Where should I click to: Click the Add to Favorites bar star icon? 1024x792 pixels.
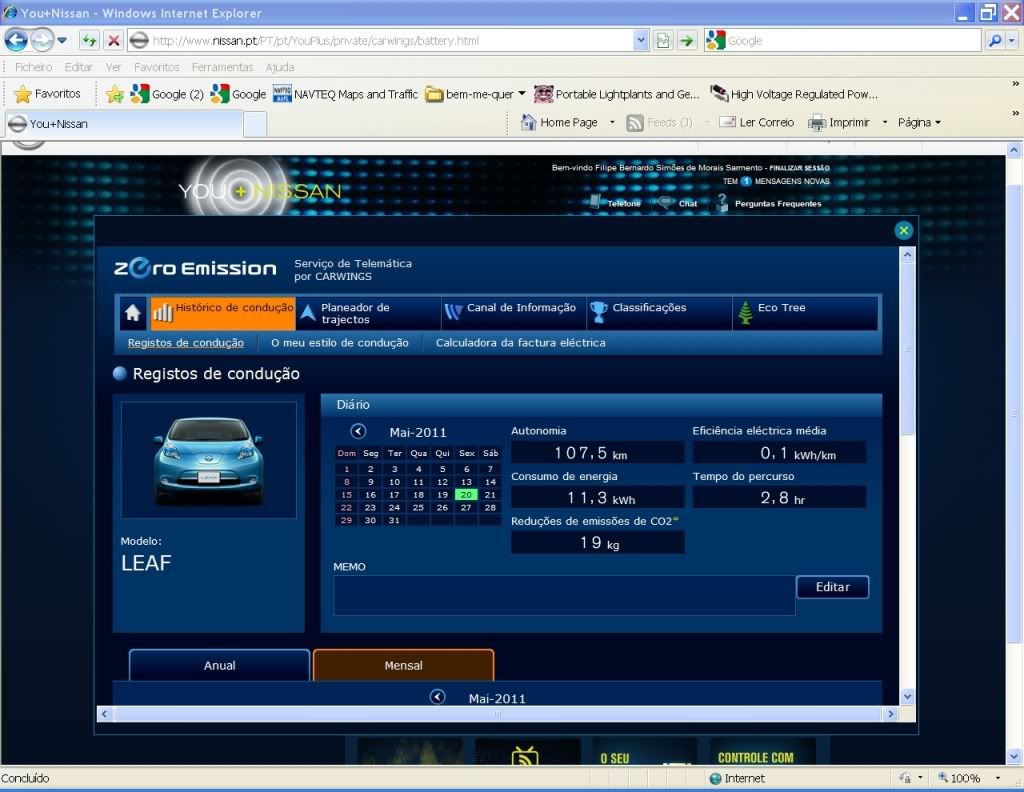click(x=115, y=94)
